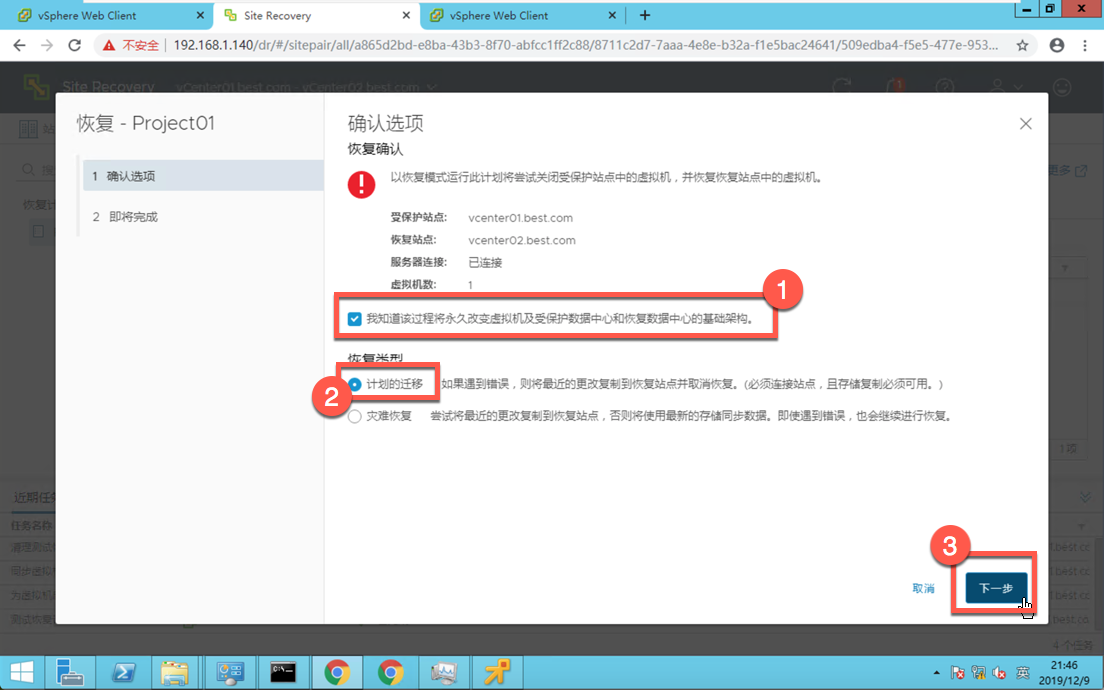Image resolution: width=1104 pixels, height=690 pixels.
Task: Switch to the first Chrome taskbar window
Action: [337, 672]
